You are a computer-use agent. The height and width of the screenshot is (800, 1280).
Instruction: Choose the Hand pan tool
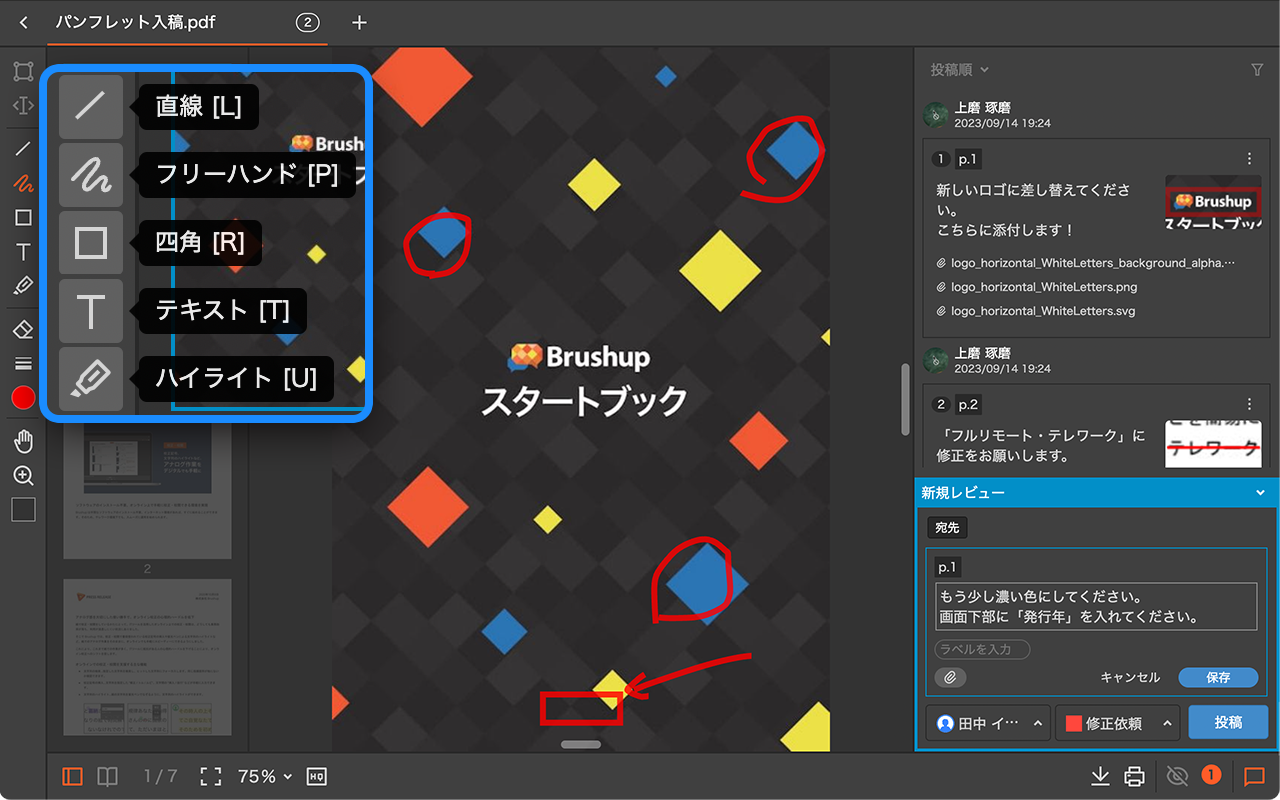tap(23, 441)
